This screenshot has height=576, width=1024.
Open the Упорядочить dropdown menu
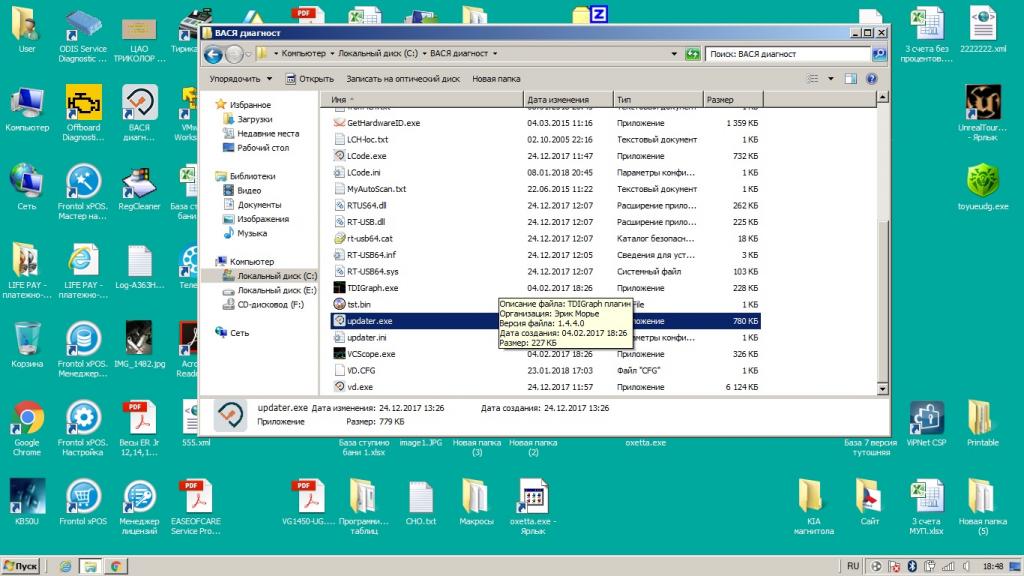point(240,79)
